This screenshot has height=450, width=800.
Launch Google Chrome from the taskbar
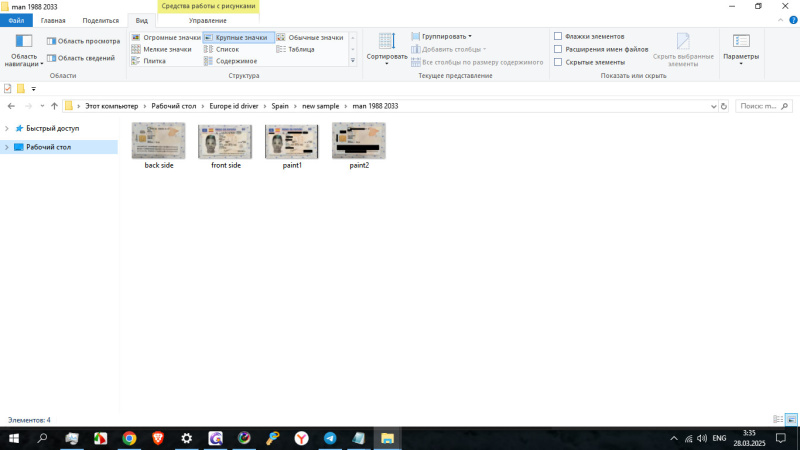[x=129, y=438]
